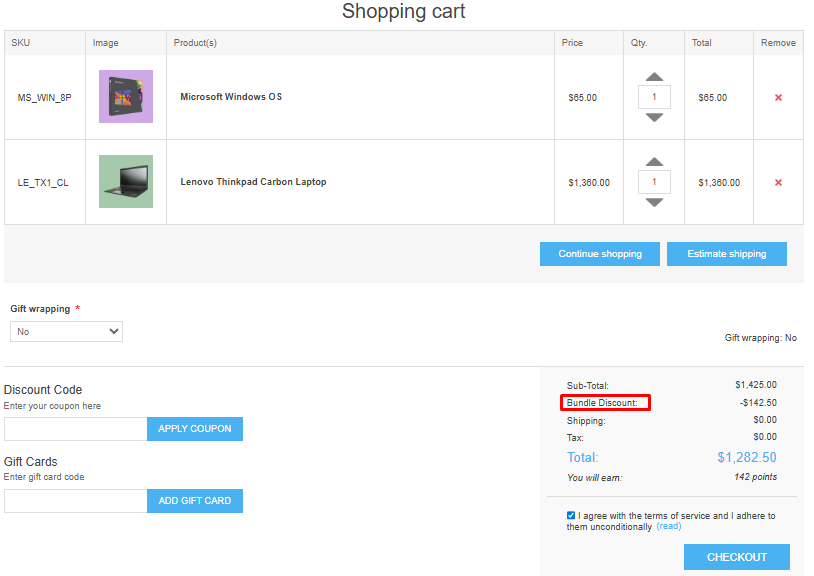The height and width of the screenshot is (576, 814).
Task: Click in the coupon code input field
Action: [x=75, y=428]
